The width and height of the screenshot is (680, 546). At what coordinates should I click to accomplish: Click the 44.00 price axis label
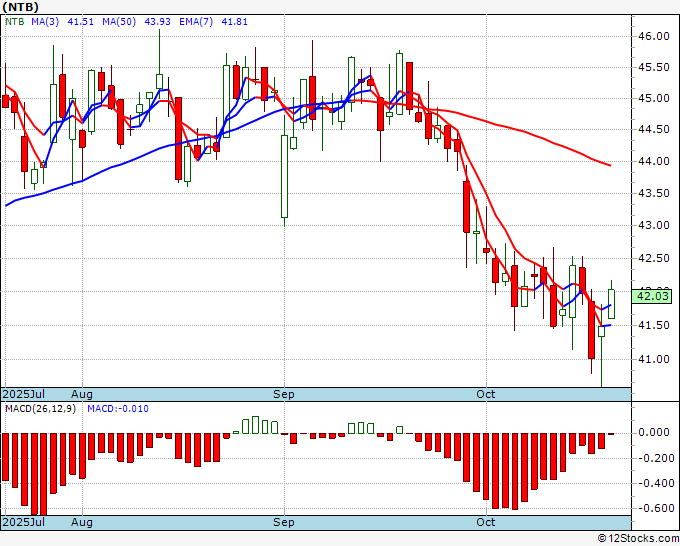(x=654, y=161)
